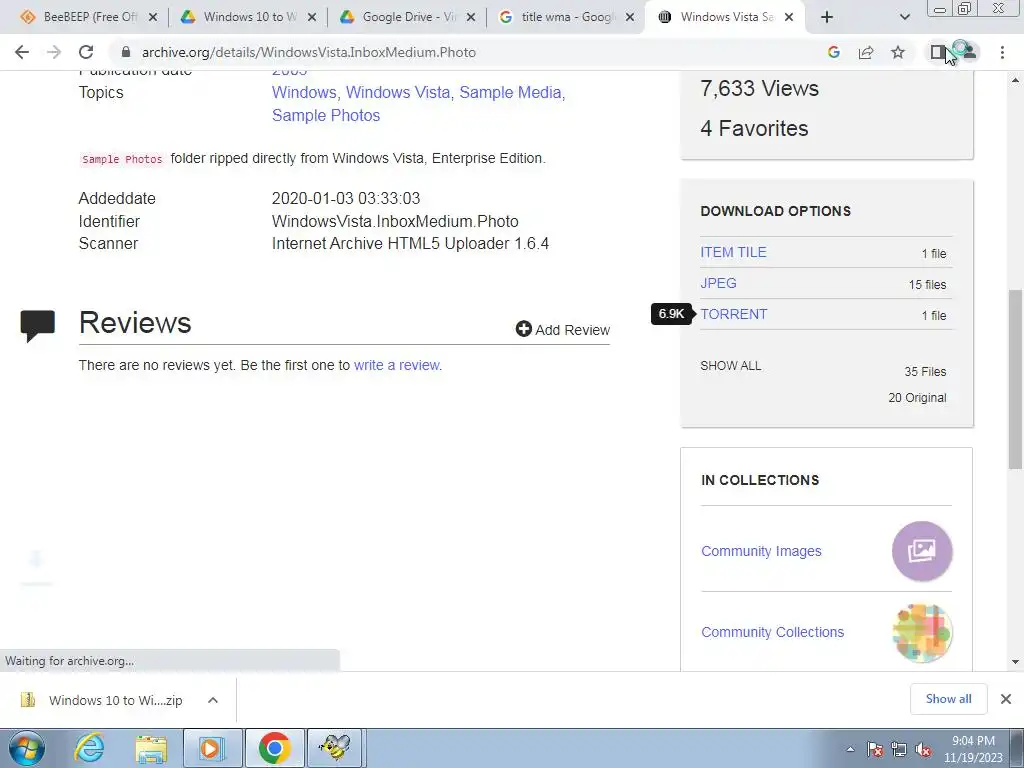Open the Chrome three-dot menu

pos(1002,52)
